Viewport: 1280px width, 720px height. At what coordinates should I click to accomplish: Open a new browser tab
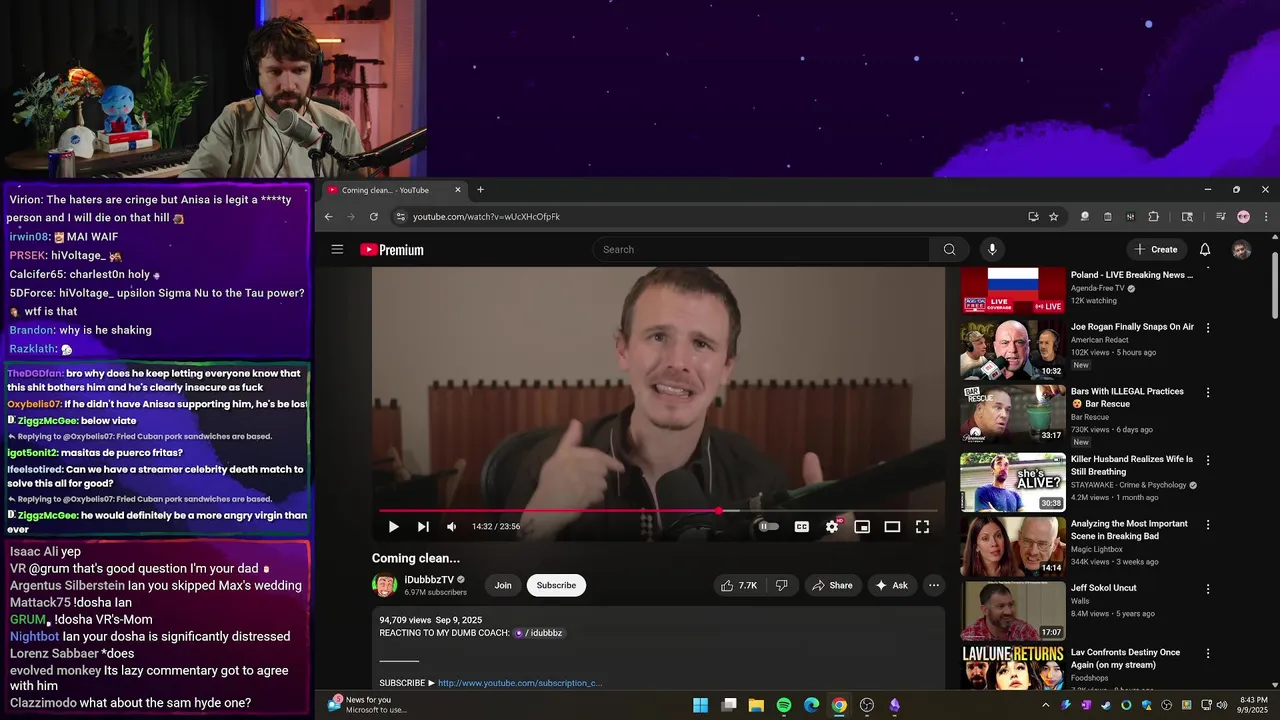click(480, 190)
